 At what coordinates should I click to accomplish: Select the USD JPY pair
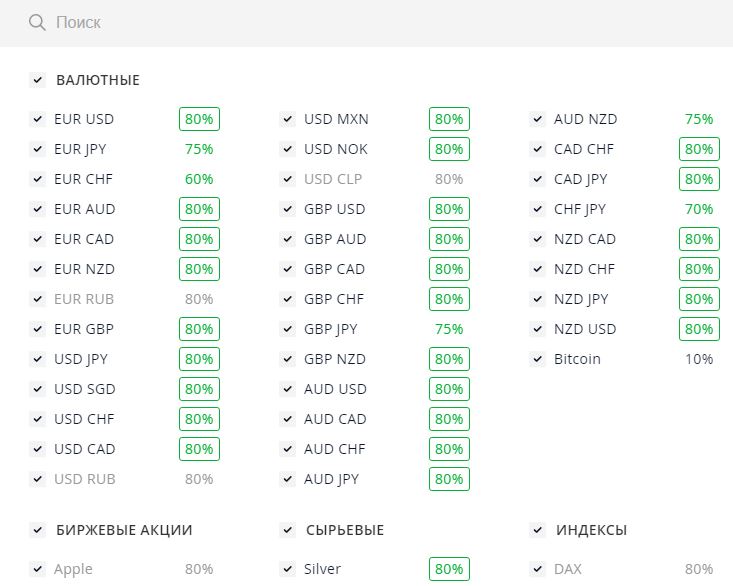81,359
